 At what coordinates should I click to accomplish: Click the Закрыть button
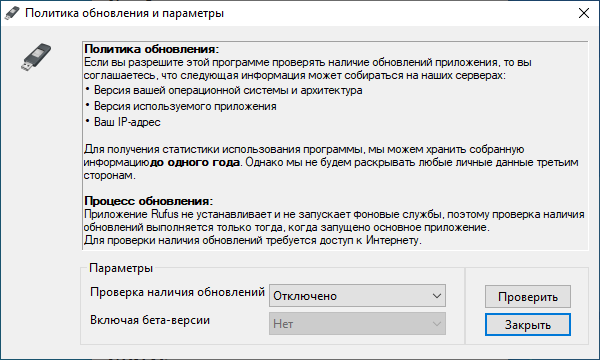click(x=528, y=325)
